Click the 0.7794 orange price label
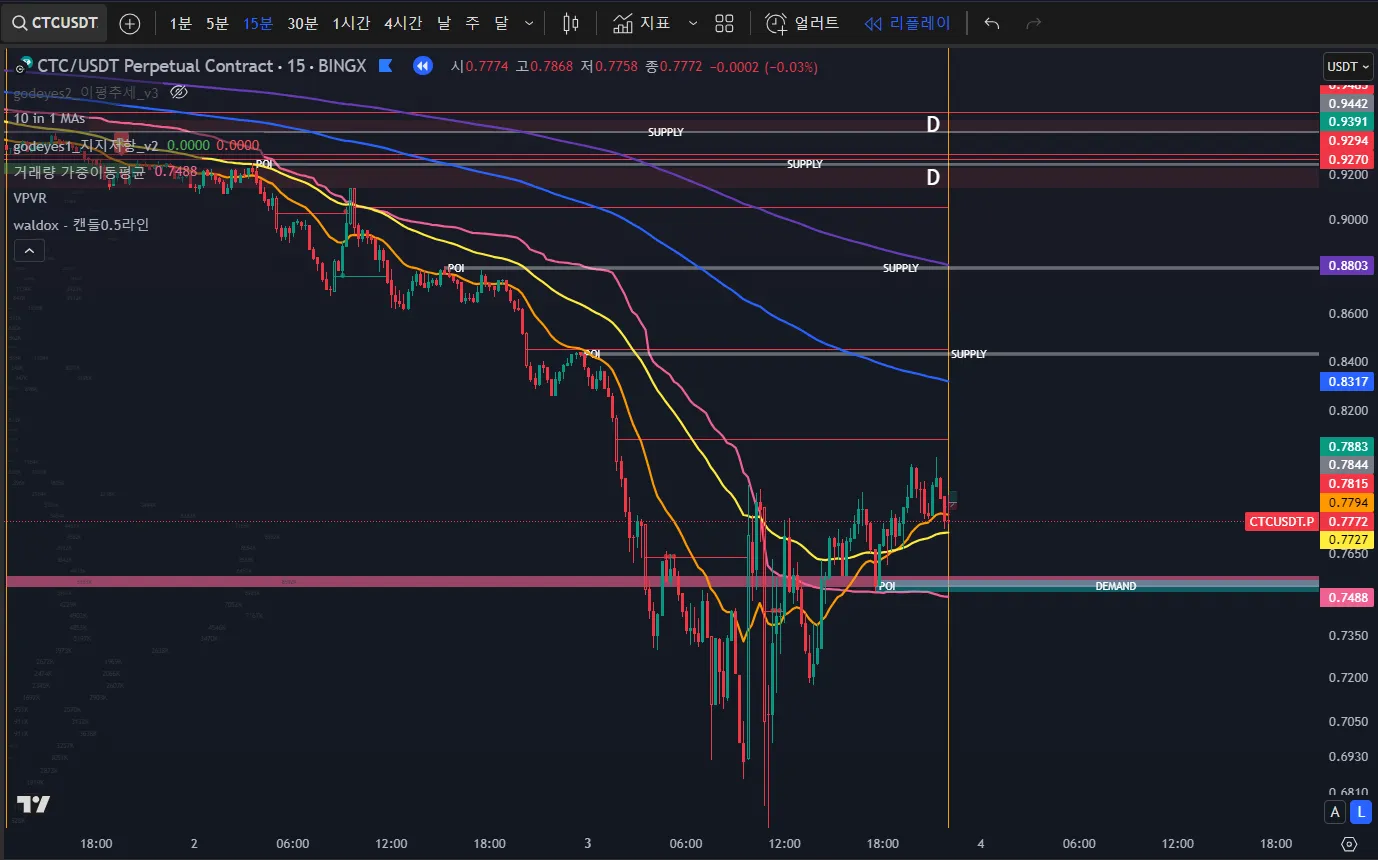This screenshot has width=1378, height=860. [1347, 502]
